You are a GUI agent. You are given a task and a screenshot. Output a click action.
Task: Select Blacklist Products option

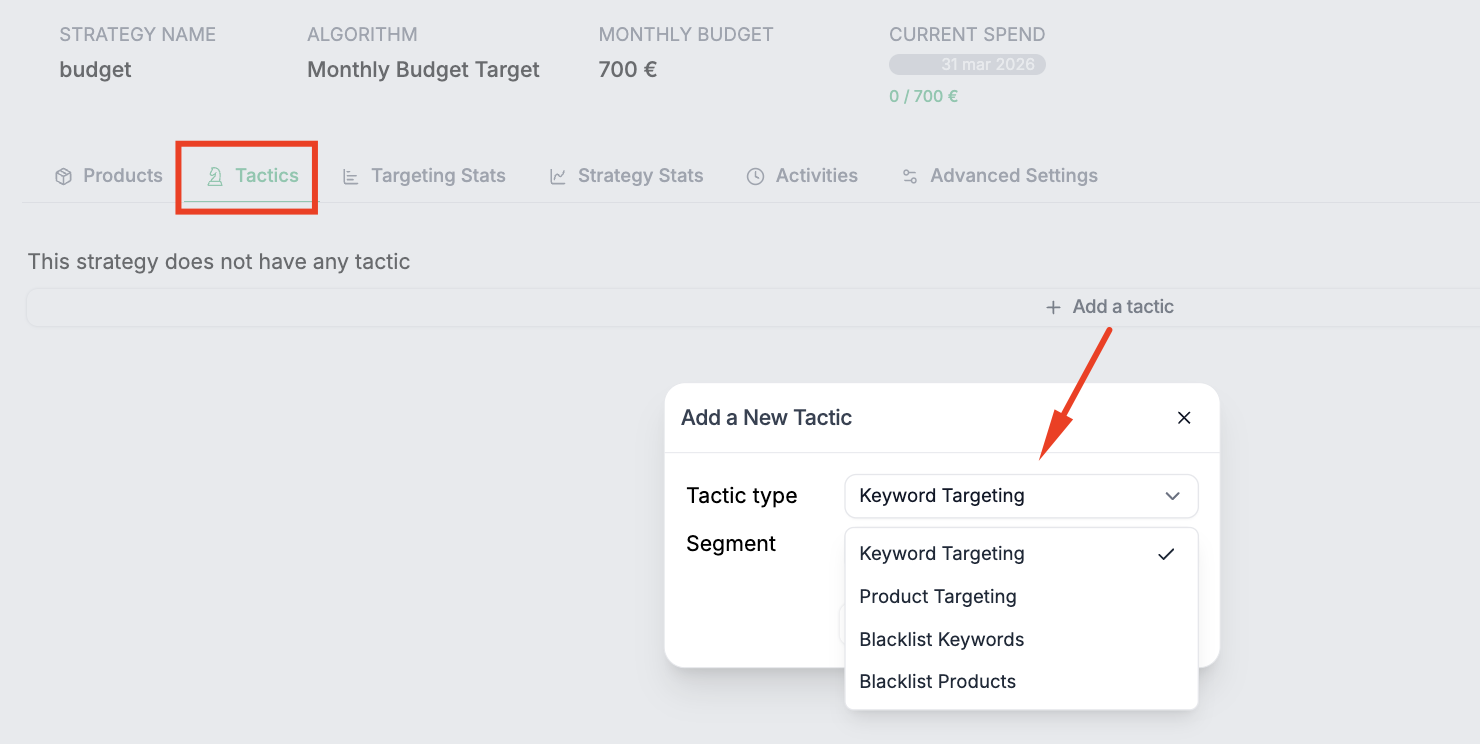coord(938,682)
